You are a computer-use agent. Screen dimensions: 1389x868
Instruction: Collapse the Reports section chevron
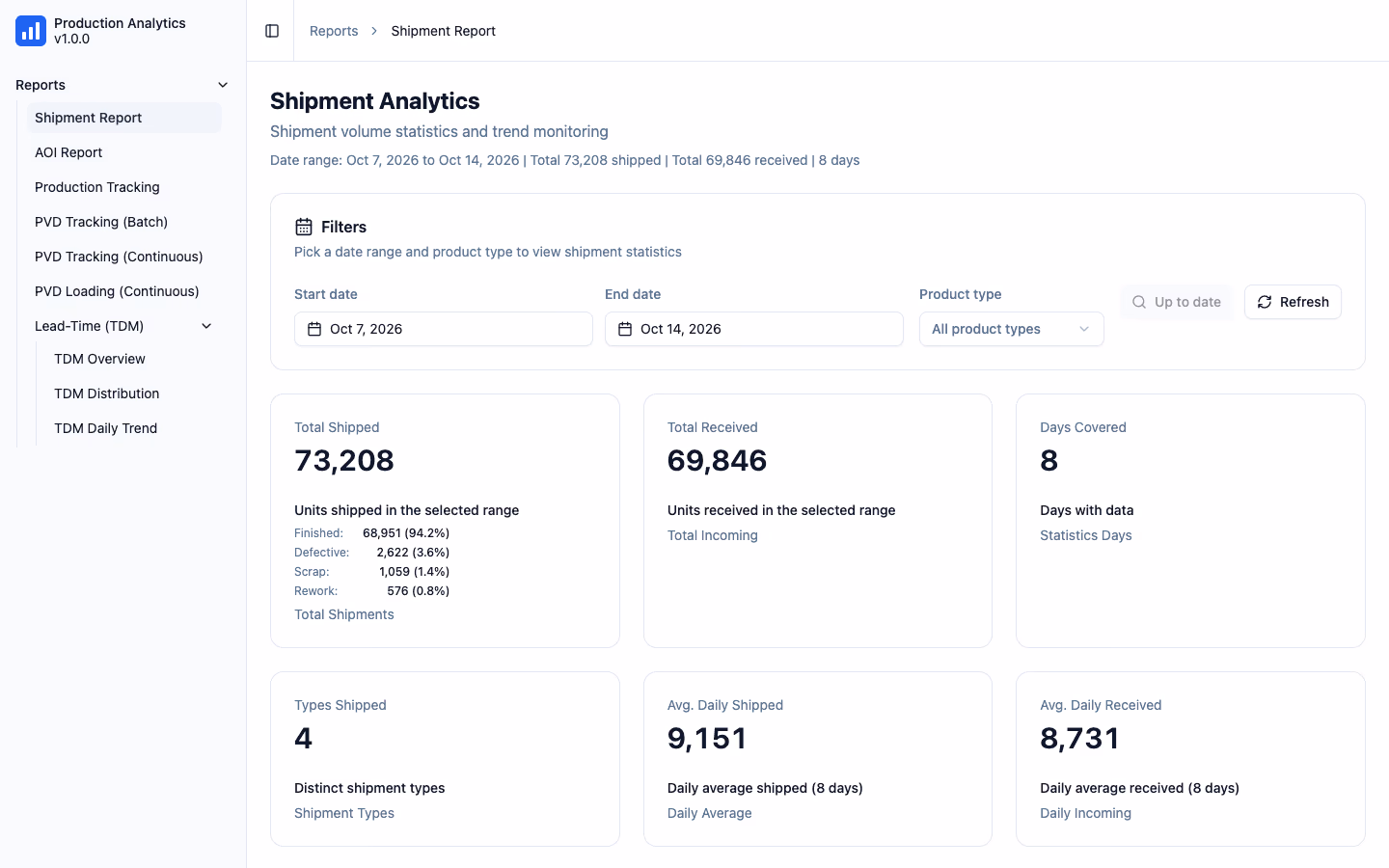223,85
